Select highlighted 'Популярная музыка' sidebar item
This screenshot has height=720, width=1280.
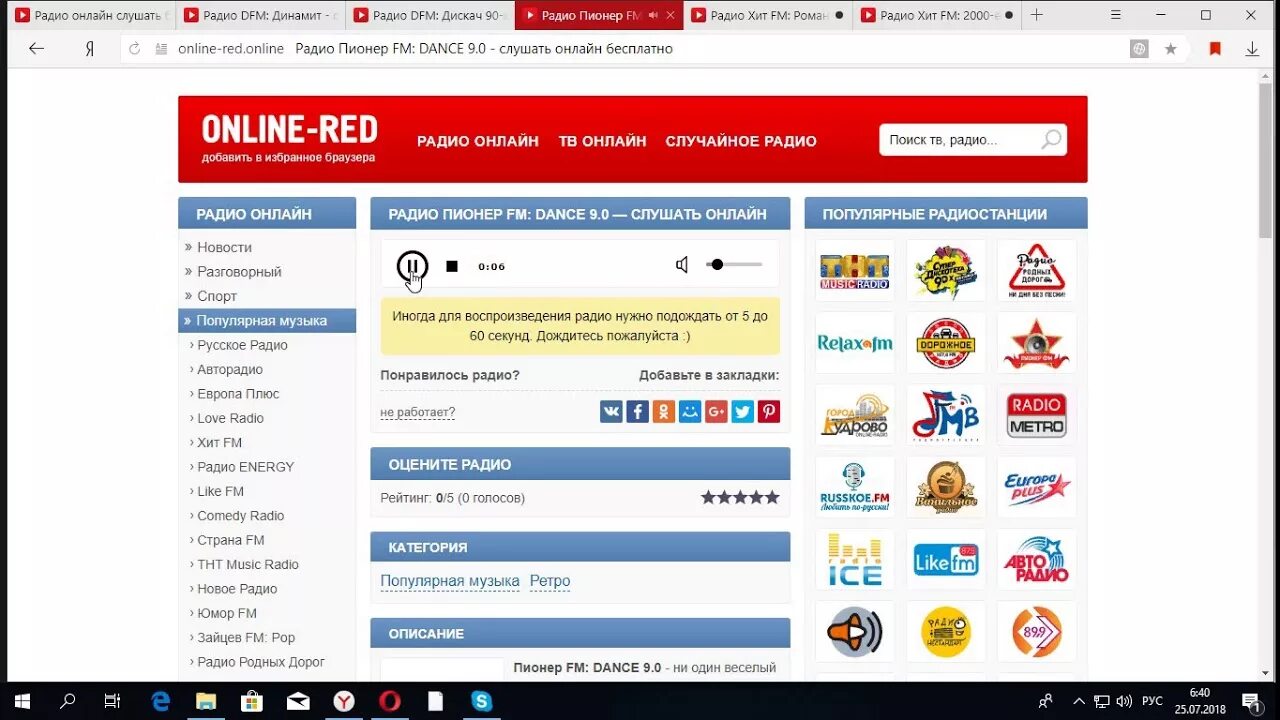(x=267, y=321)
